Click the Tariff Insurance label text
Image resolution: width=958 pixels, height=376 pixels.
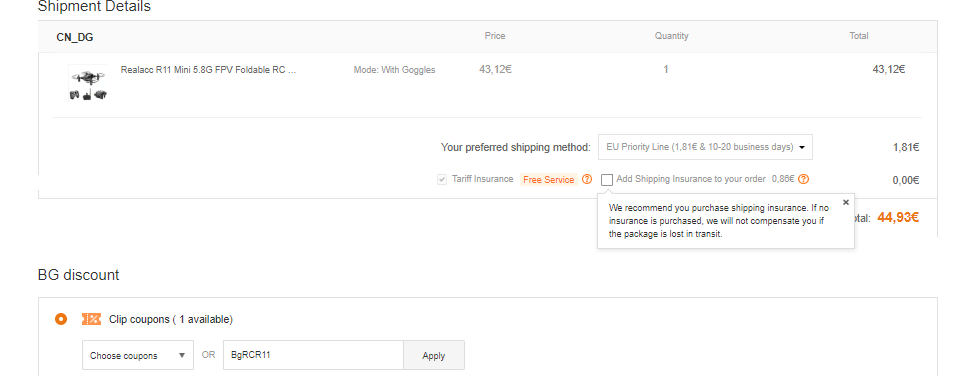coord(483,179)
